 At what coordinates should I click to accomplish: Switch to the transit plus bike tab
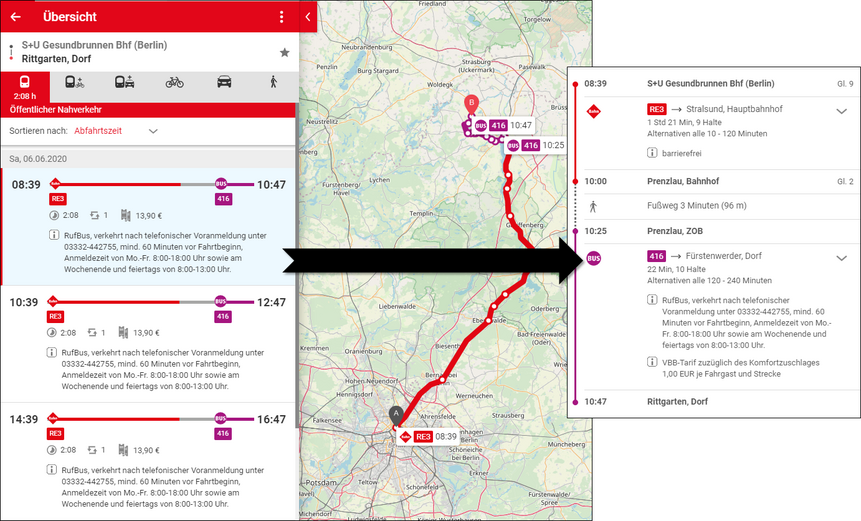coord(74,82)
